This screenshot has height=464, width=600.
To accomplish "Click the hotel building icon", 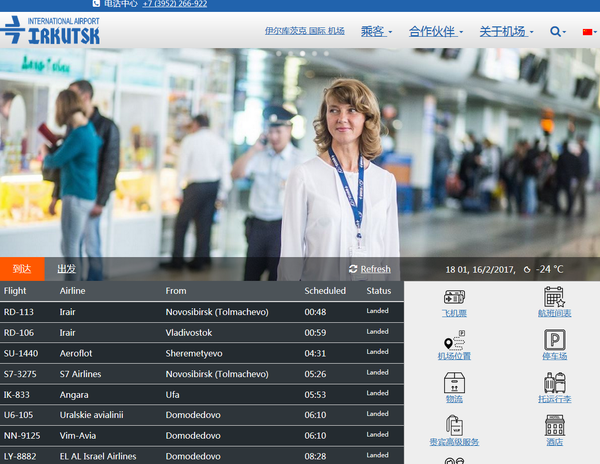I will click(x=554, y=424).
